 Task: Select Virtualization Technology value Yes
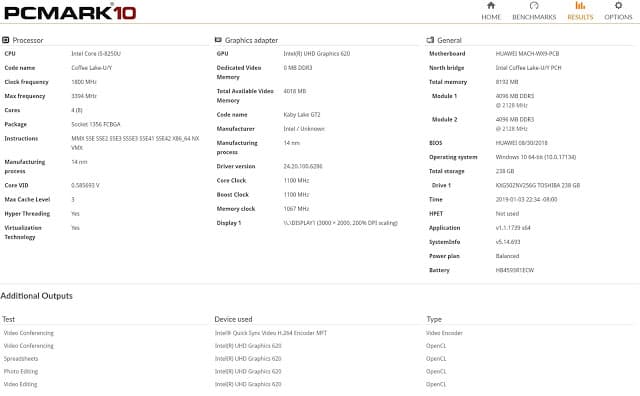pyautogui.click(x=76, y=228)
